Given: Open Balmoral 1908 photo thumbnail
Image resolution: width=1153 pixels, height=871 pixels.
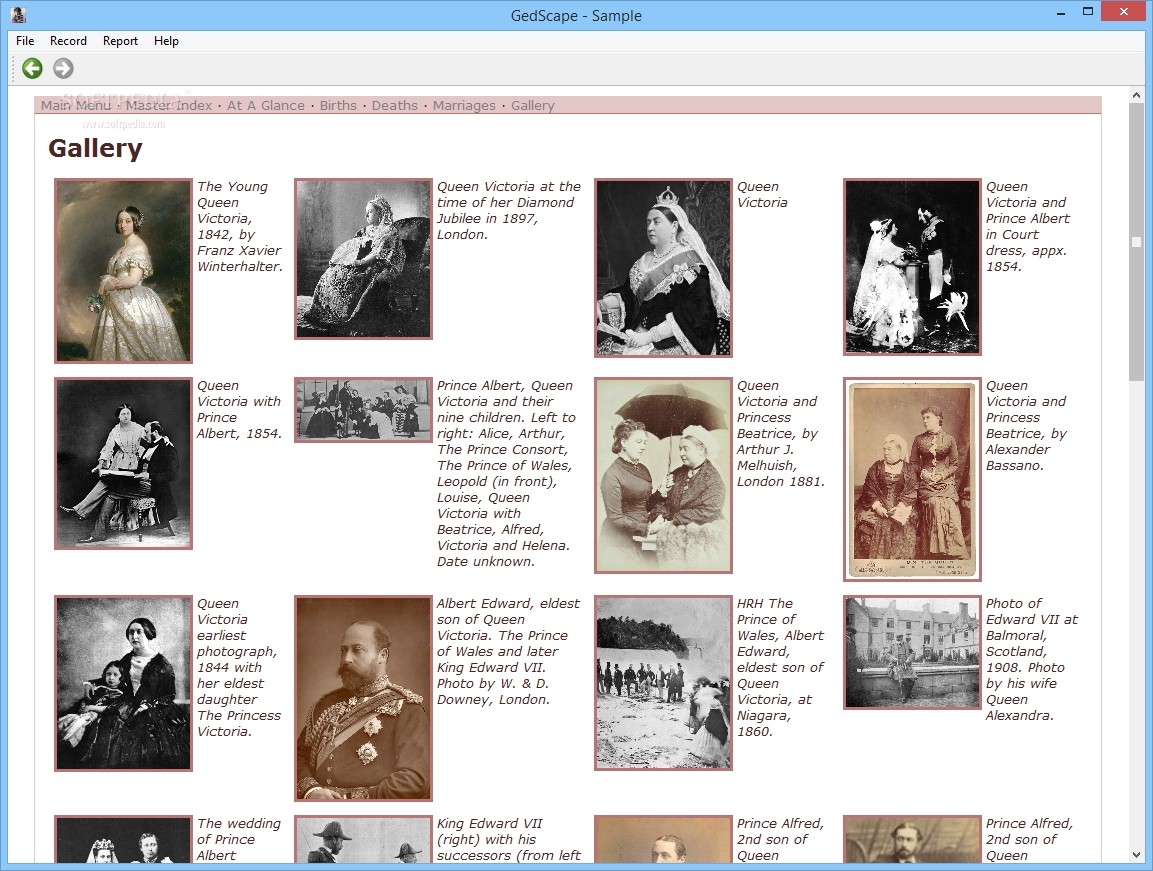Looking at the screenshot, I should [912, 653].
